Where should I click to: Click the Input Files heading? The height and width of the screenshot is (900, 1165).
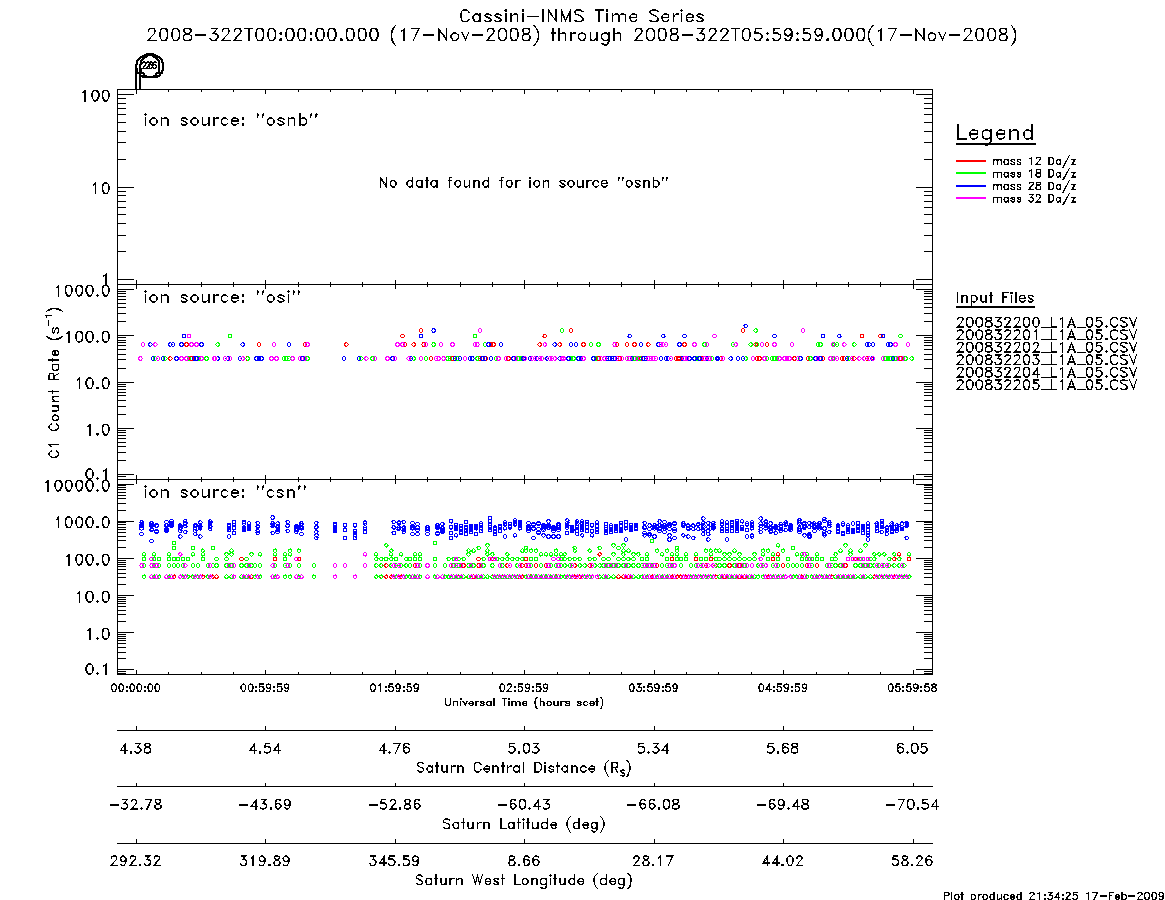[995, 298]
